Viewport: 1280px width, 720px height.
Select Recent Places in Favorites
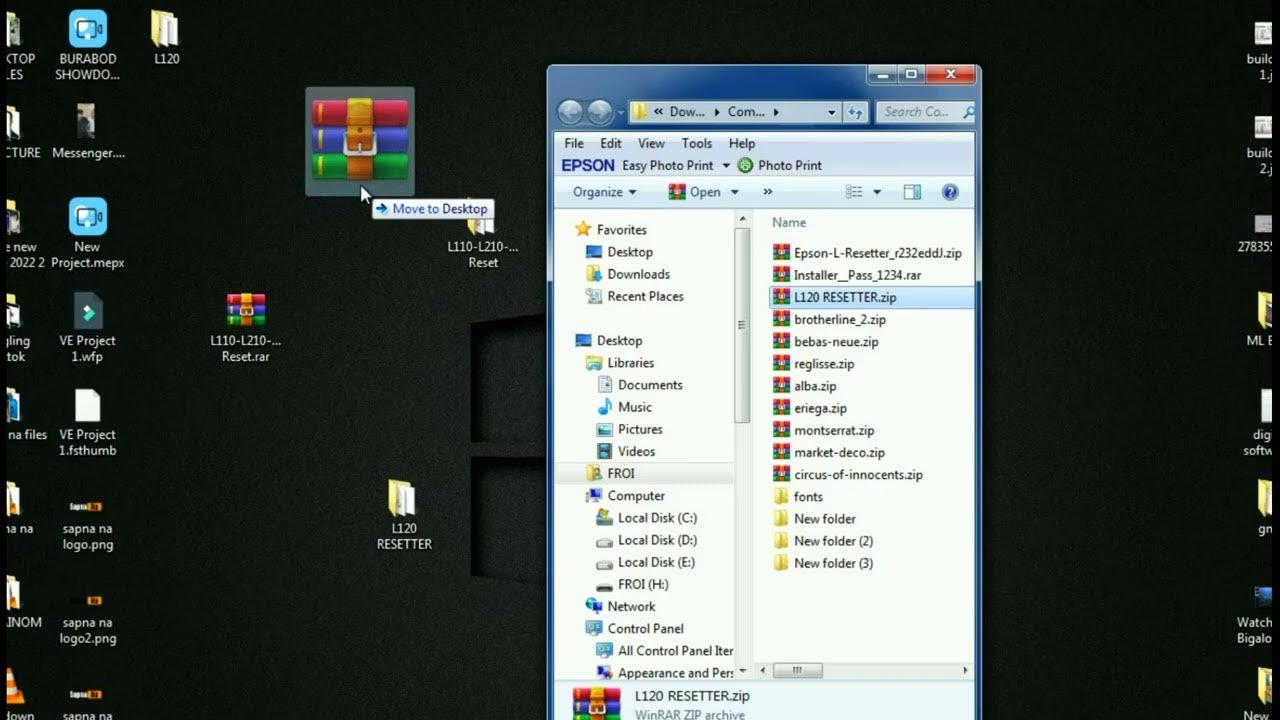coord(646,296)
